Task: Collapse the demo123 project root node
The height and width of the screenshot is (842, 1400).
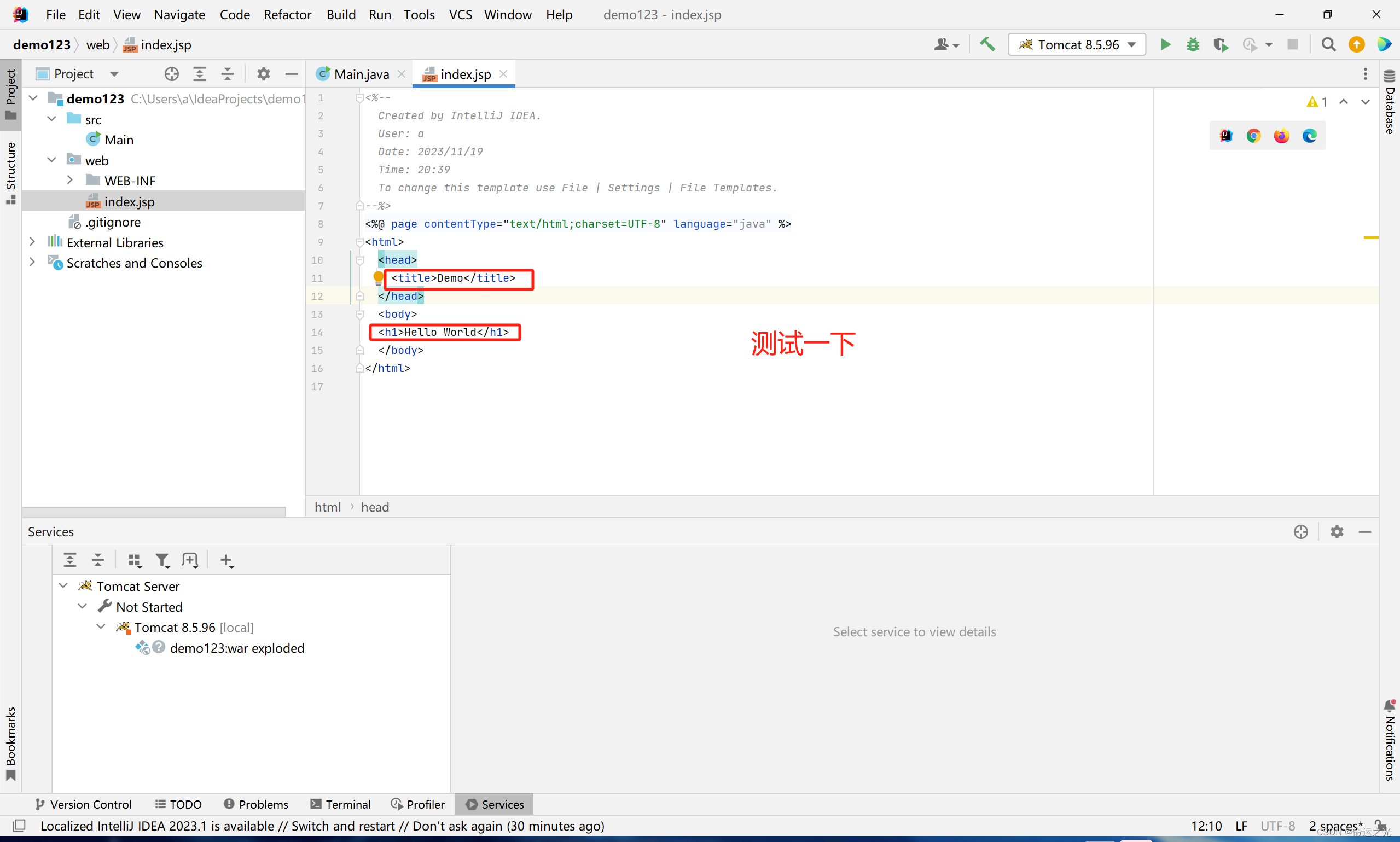Action: coord(33,98)
